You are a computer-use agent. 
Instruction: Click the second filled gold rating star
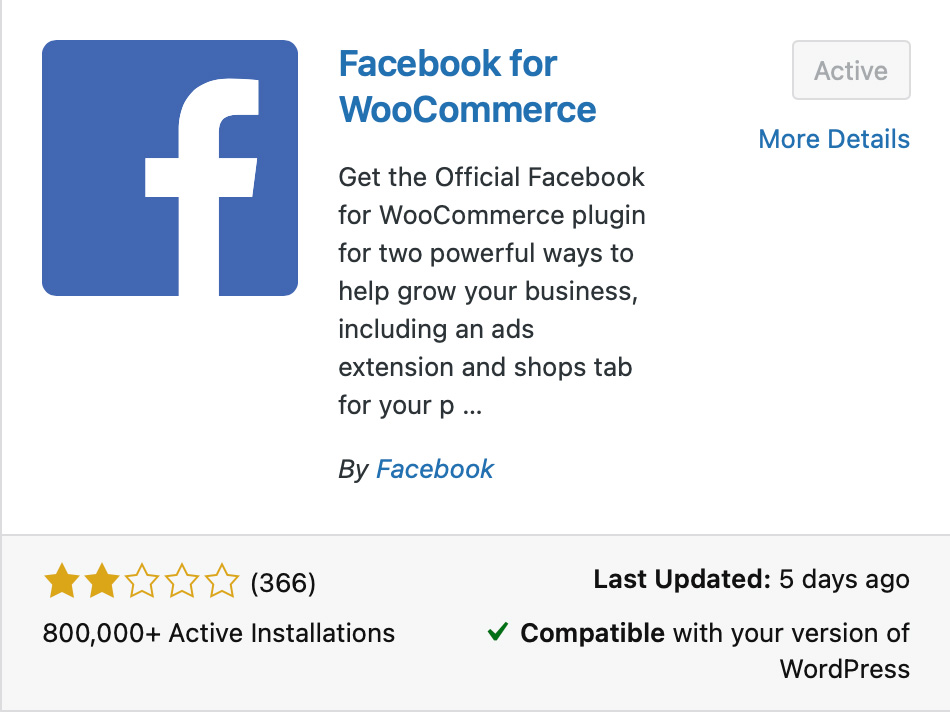click(x=102, y=581)
